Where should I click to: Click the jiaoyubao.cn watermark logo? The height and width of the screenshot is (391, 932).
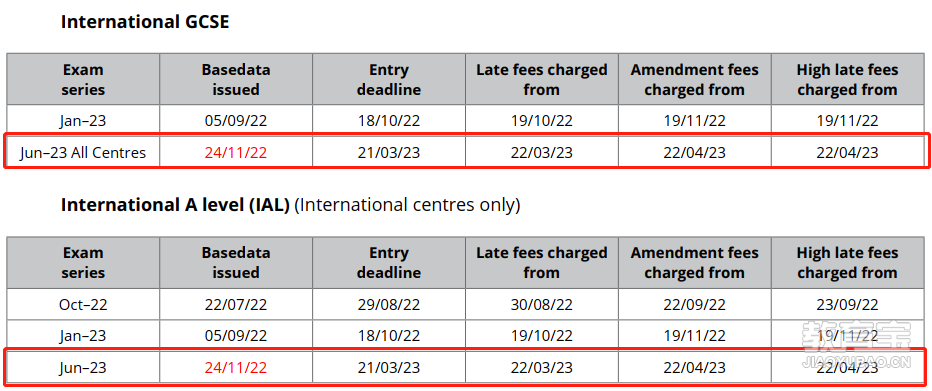coord(857,344)
